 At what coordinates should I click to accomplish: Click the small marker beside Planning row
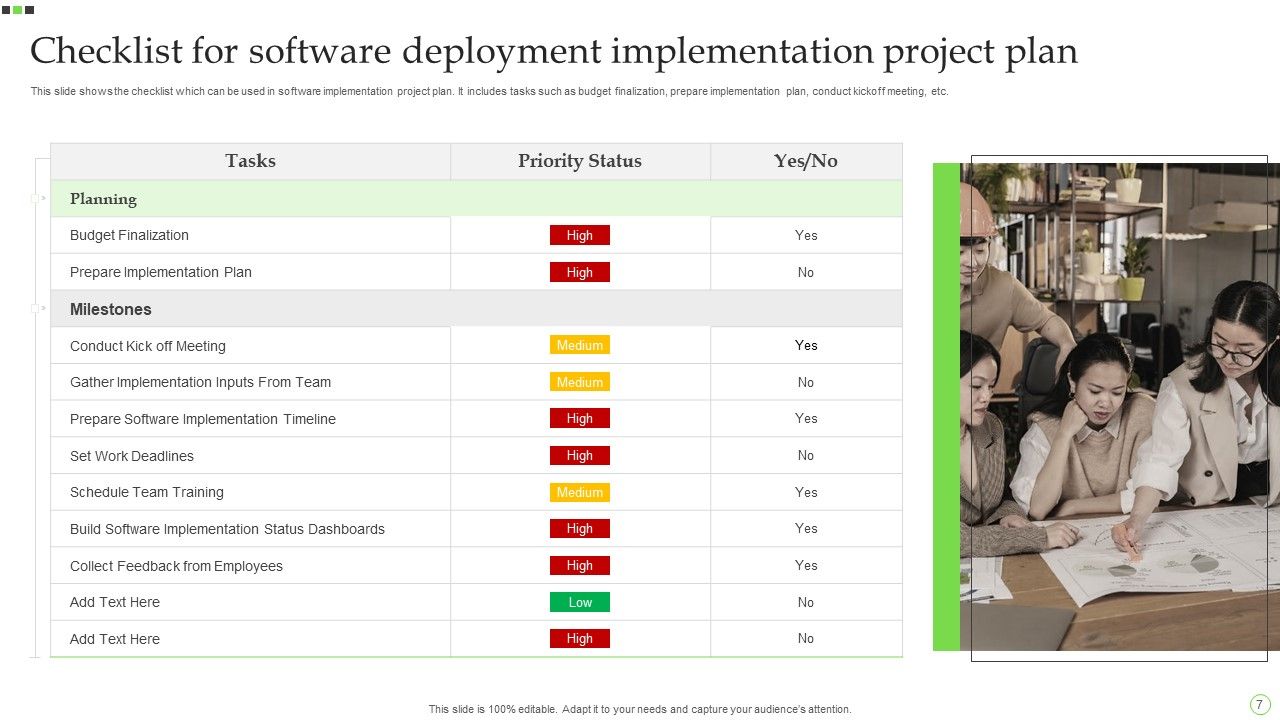35,198
